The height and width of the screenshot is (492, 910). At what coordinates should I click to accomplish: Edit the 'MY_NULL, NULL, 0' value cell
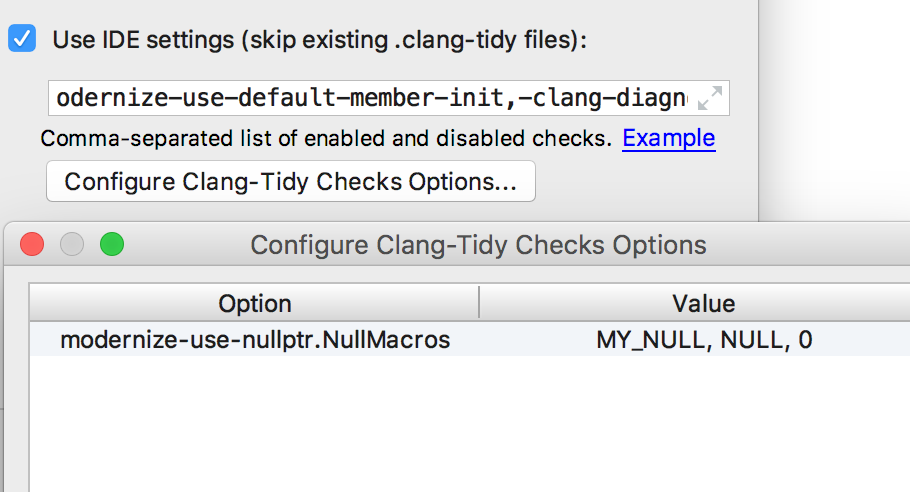pyautogui.click(x=704, y=339)
